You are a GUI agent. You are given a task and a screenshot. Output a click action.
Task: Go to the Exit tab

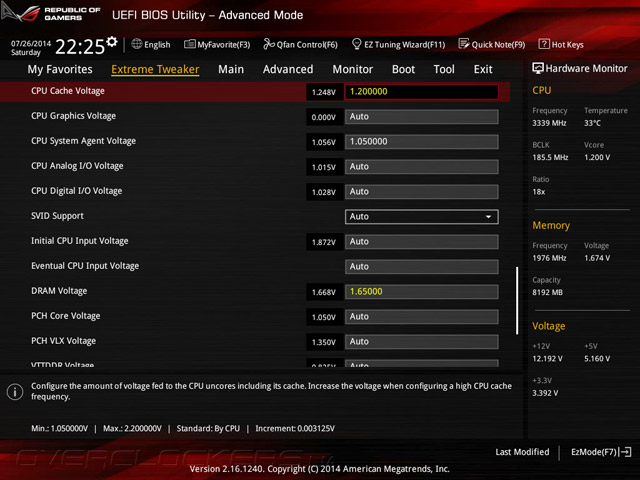coord(483,69)
